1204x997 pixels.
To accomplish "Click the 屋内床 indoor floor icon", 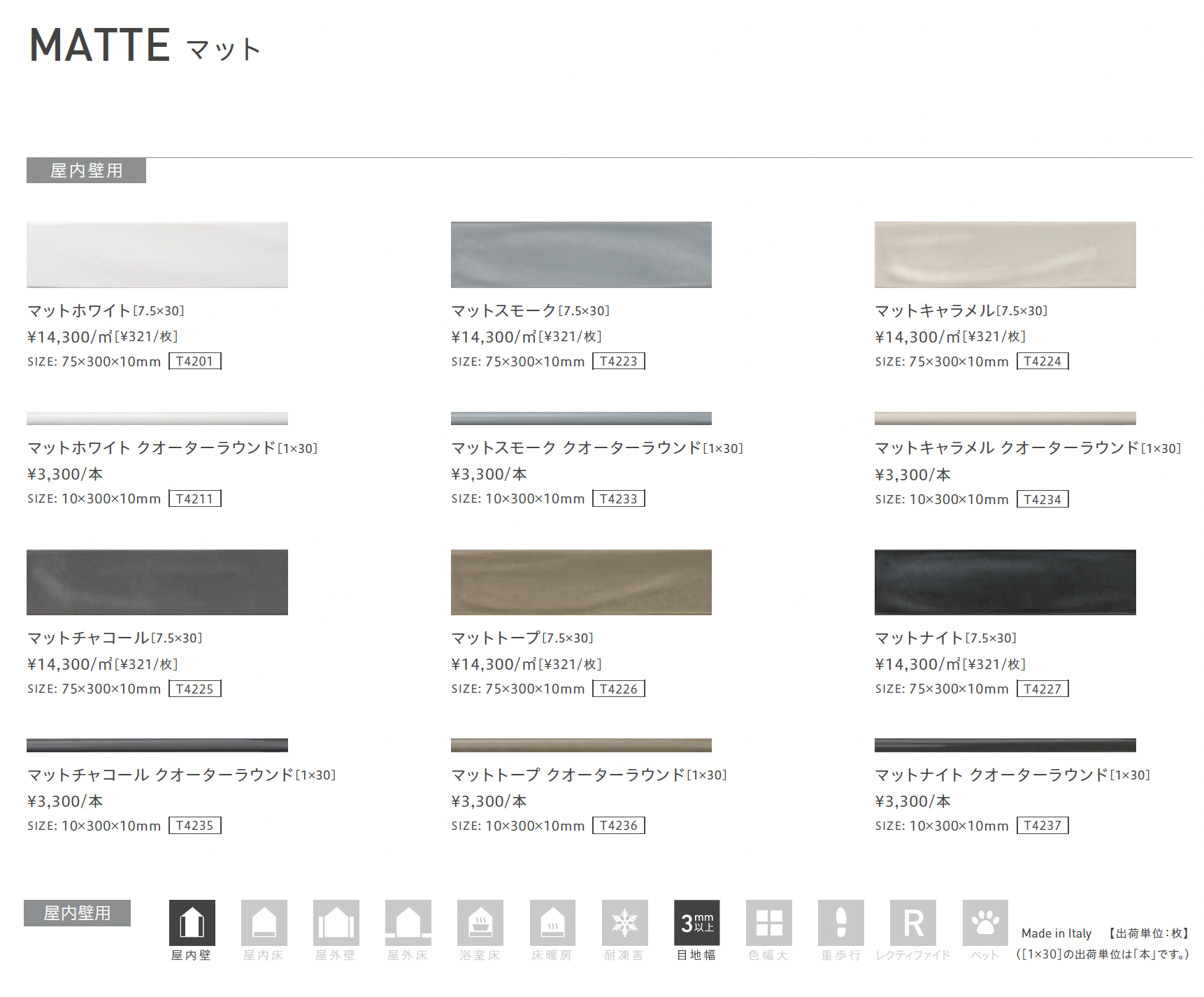I will tap(264, 922).
